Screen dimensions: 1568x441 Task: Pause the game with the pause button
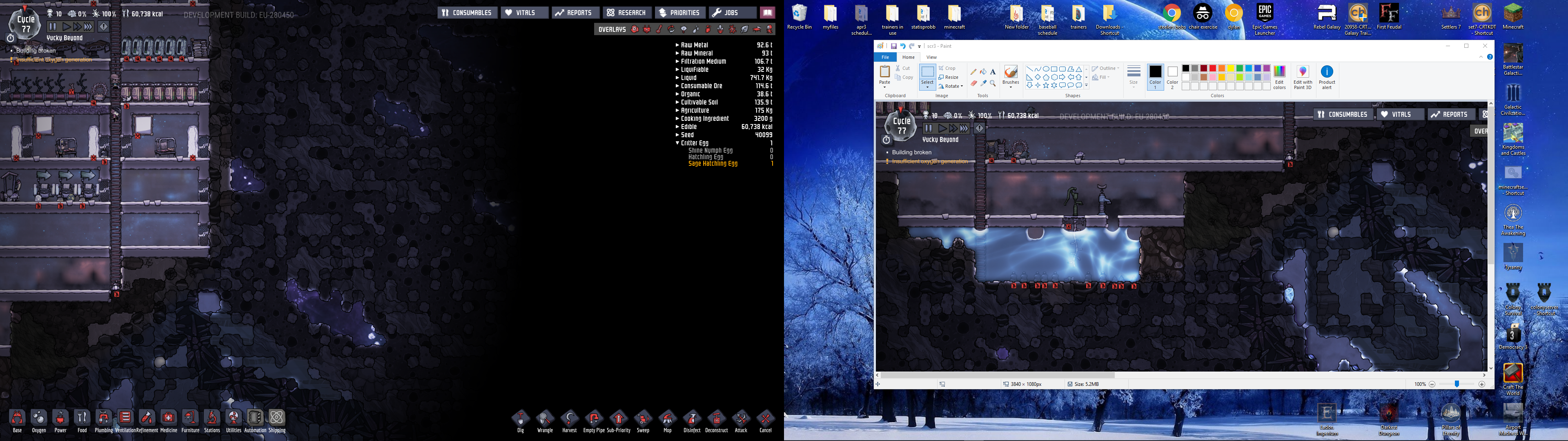point(53,27)
